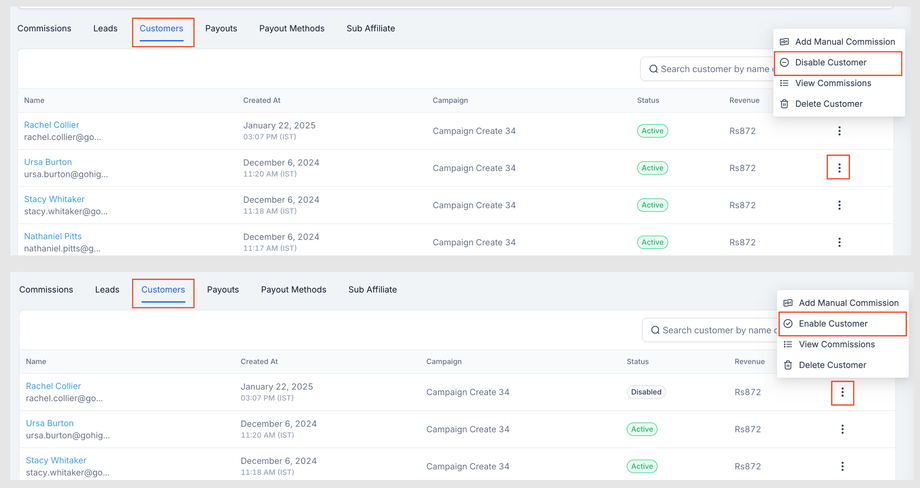Open three-dot menu for the disabled Rachel Collier row
This screenshot has height=488, width=920.
click(842, 392)
